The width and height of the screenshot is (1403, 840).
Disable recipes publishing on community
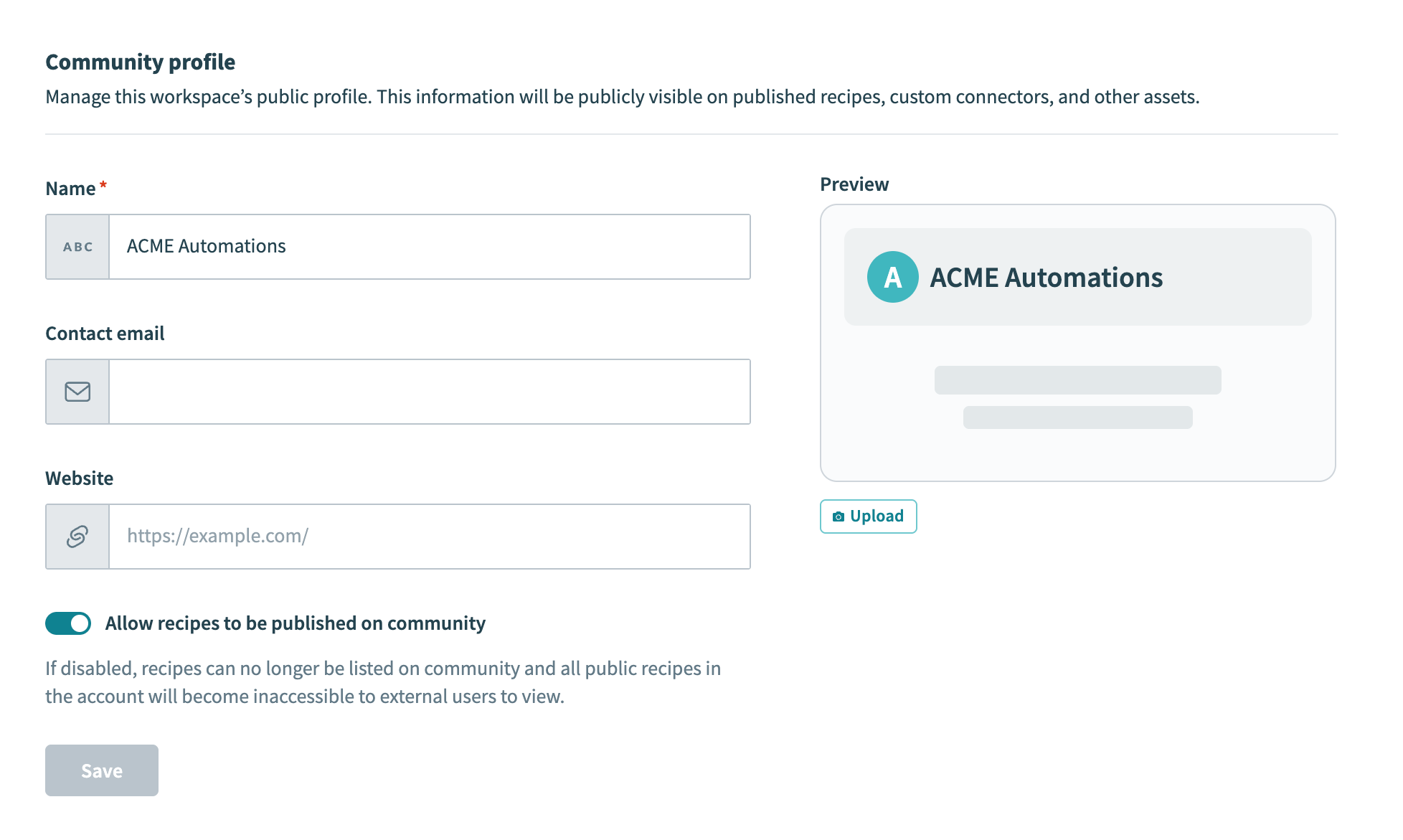click(67, 623)
